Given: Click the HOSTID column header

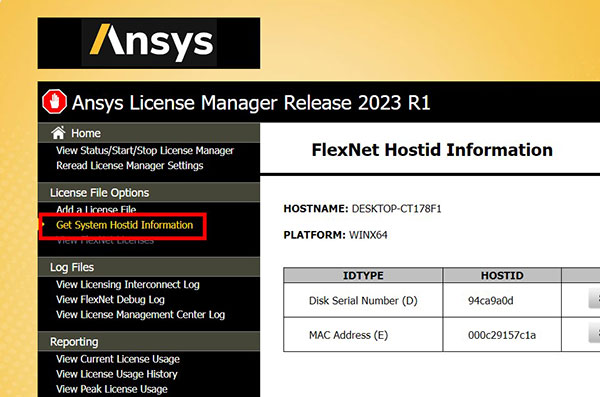Looking at the screenshot, I should [502, 275].
